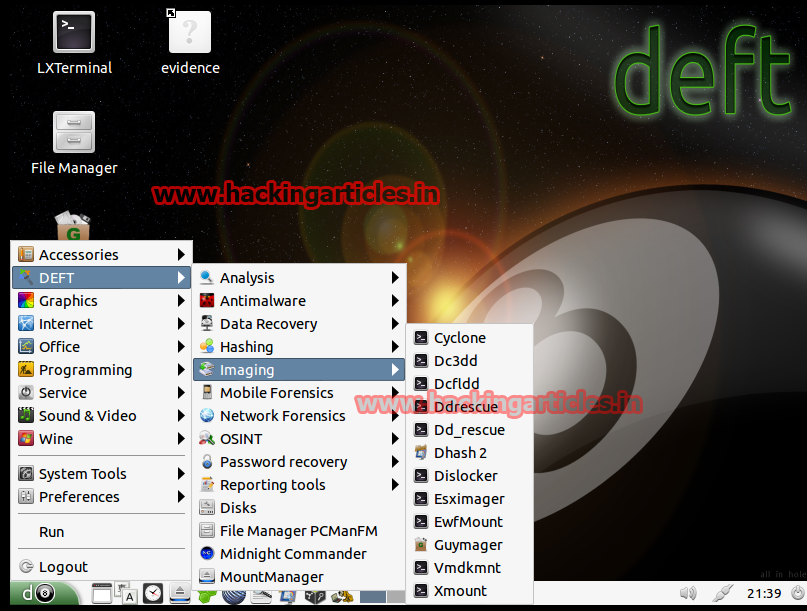This screenshot has height=611, width=807.
Task: Click the green hexagons icon in taskbar
Action: [207, 597]
